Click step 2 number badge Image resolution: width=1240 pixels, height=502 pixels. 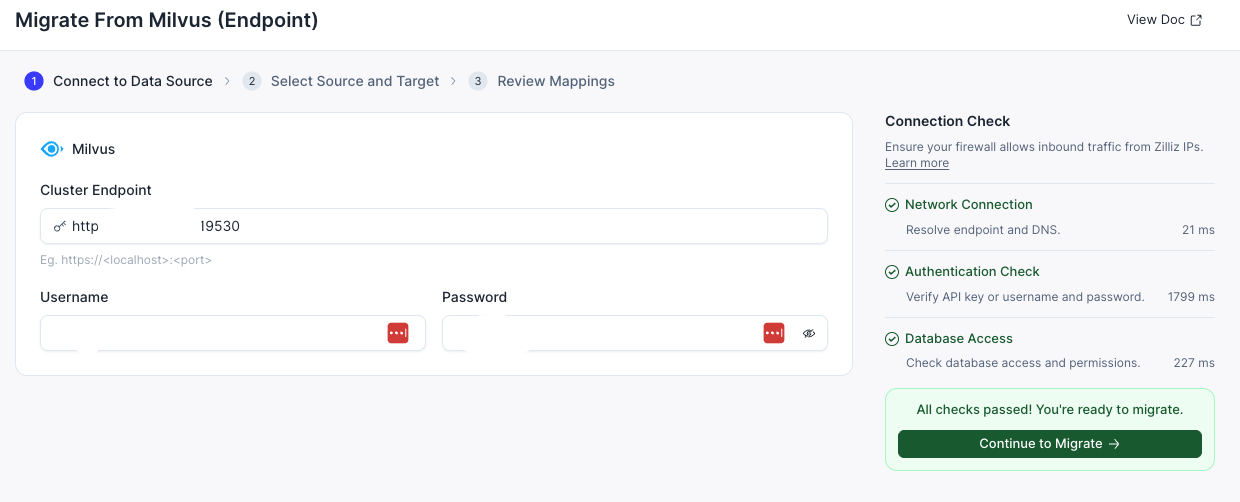pos(252,81)
